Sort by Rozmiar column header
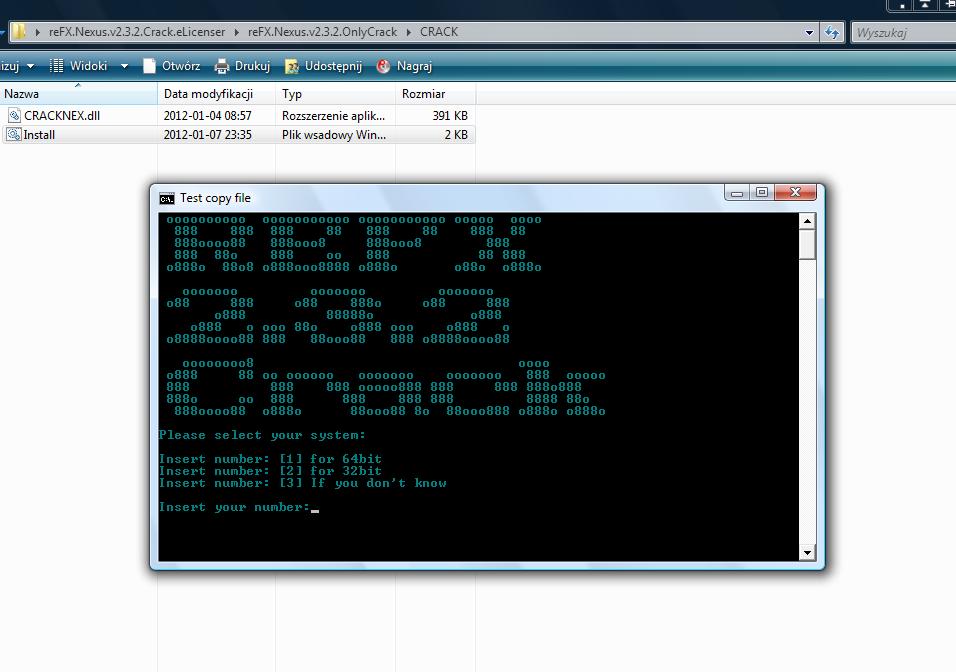The image size is (956, 672). point(435,94)
